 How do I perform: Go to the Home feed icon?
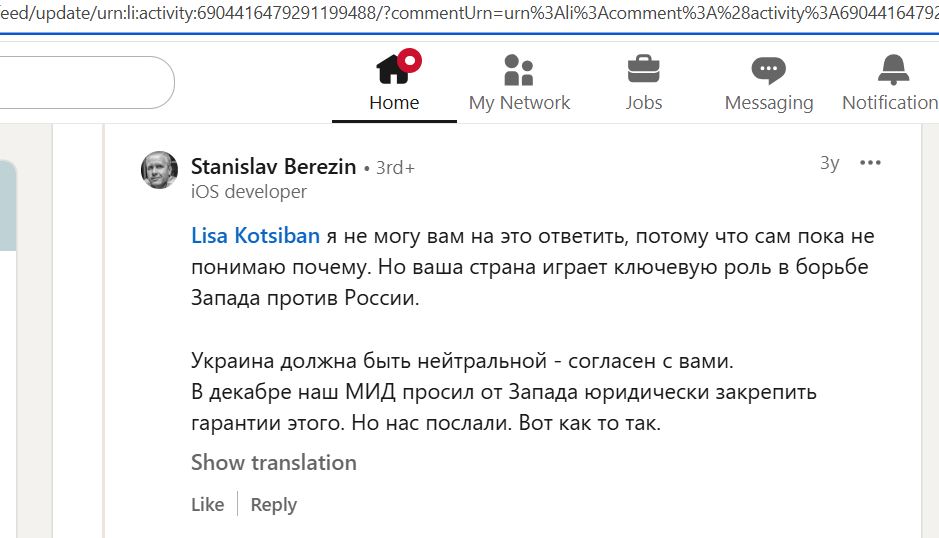tap(392, 70)
